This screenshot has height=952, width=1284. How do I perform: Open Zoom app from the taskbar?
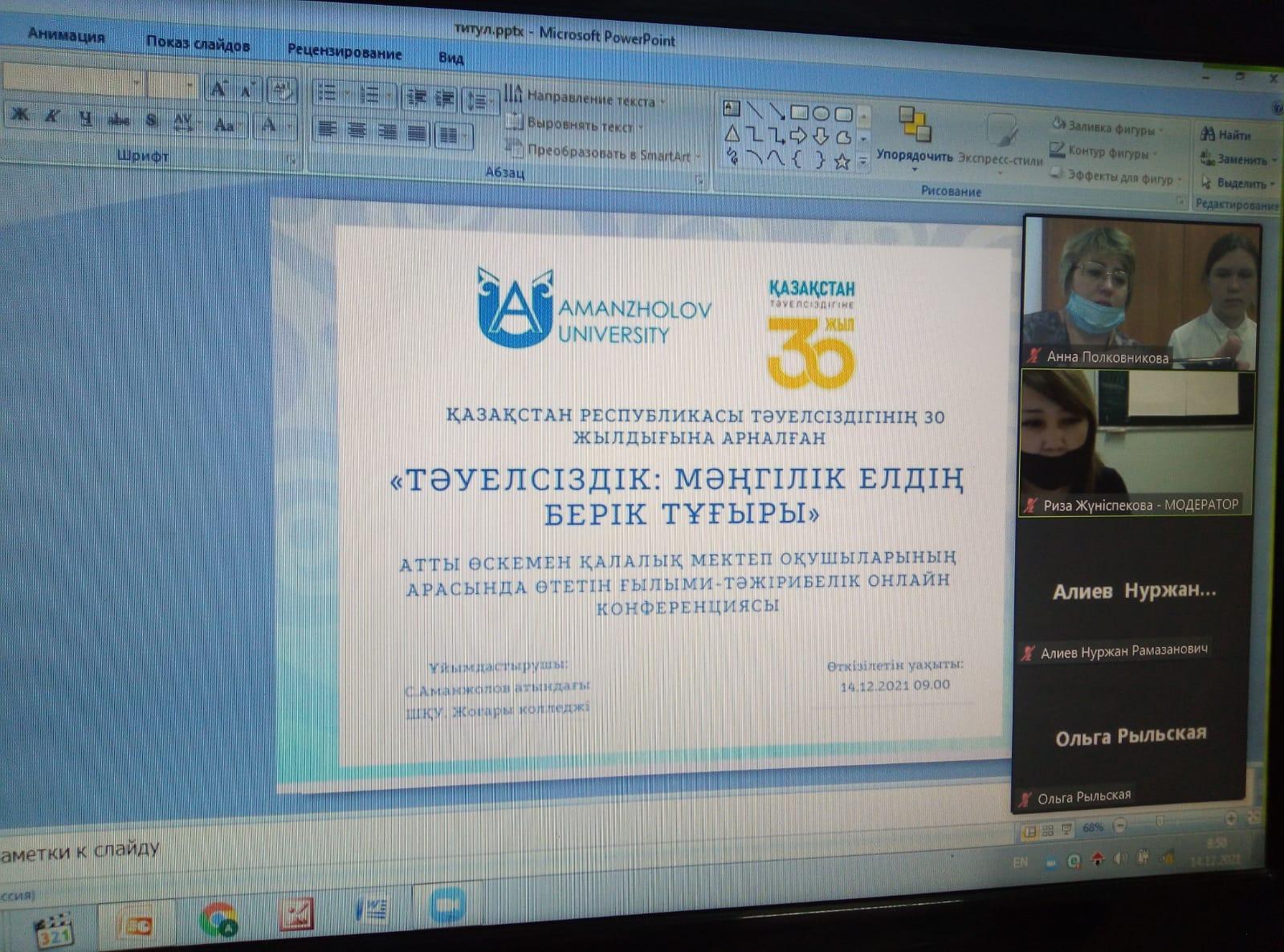point(447,905)
